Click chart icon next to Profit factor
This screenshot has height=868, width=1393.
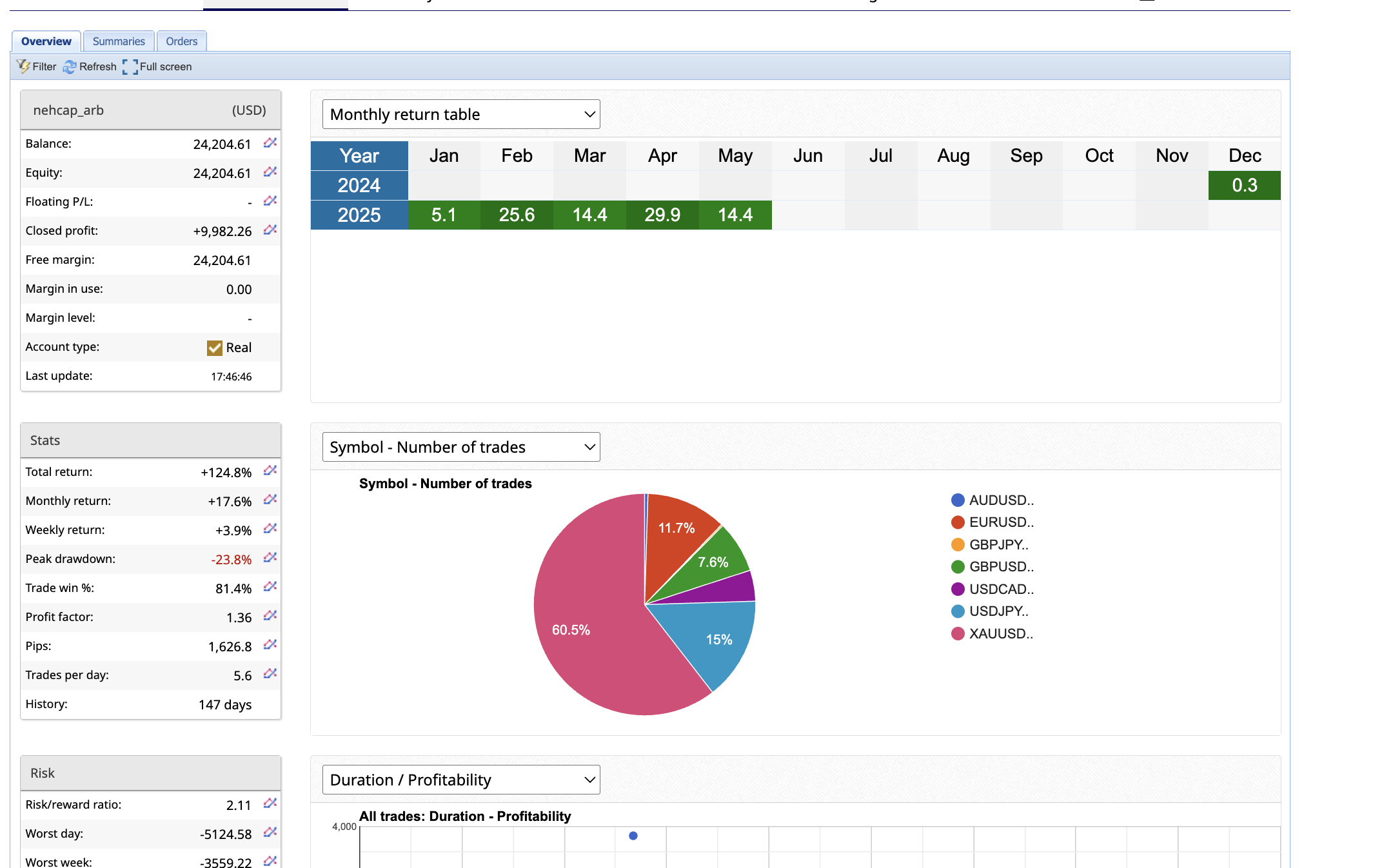coord(270,616)
